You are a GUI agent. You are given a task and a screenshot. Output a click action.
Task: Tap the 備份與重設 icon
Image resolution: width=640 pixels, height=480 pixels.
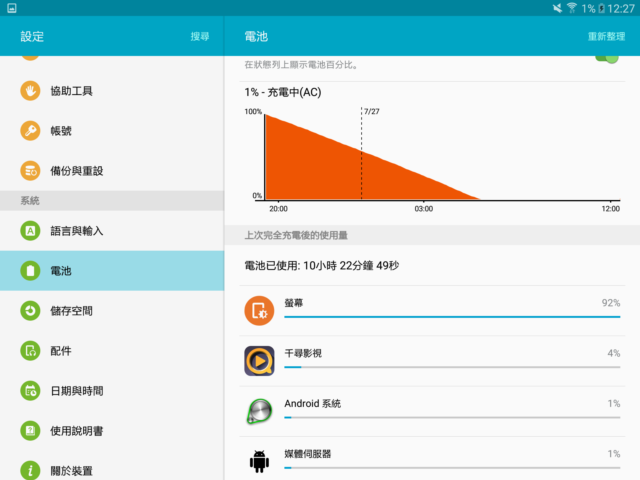click(x=30, y=171)
